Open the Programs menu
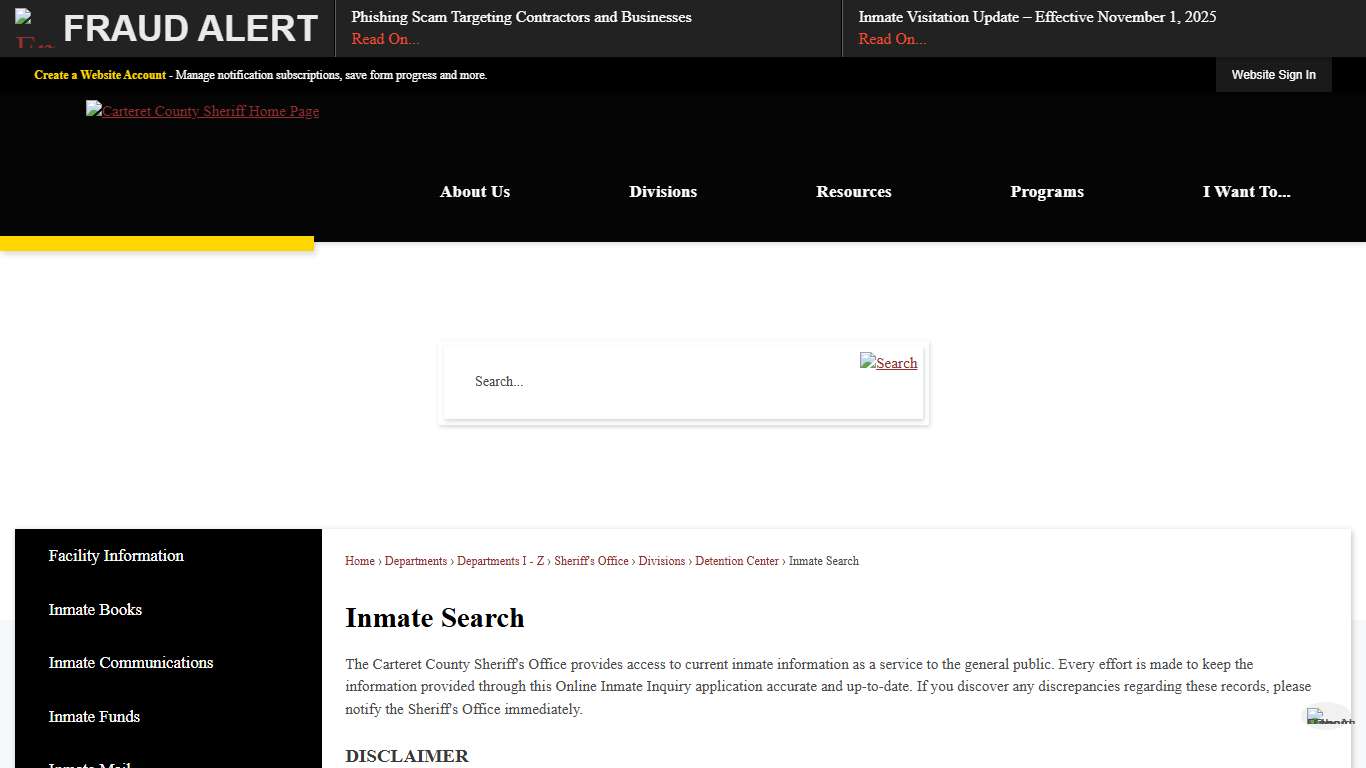1366x768 pixels. click(1046, 191)
